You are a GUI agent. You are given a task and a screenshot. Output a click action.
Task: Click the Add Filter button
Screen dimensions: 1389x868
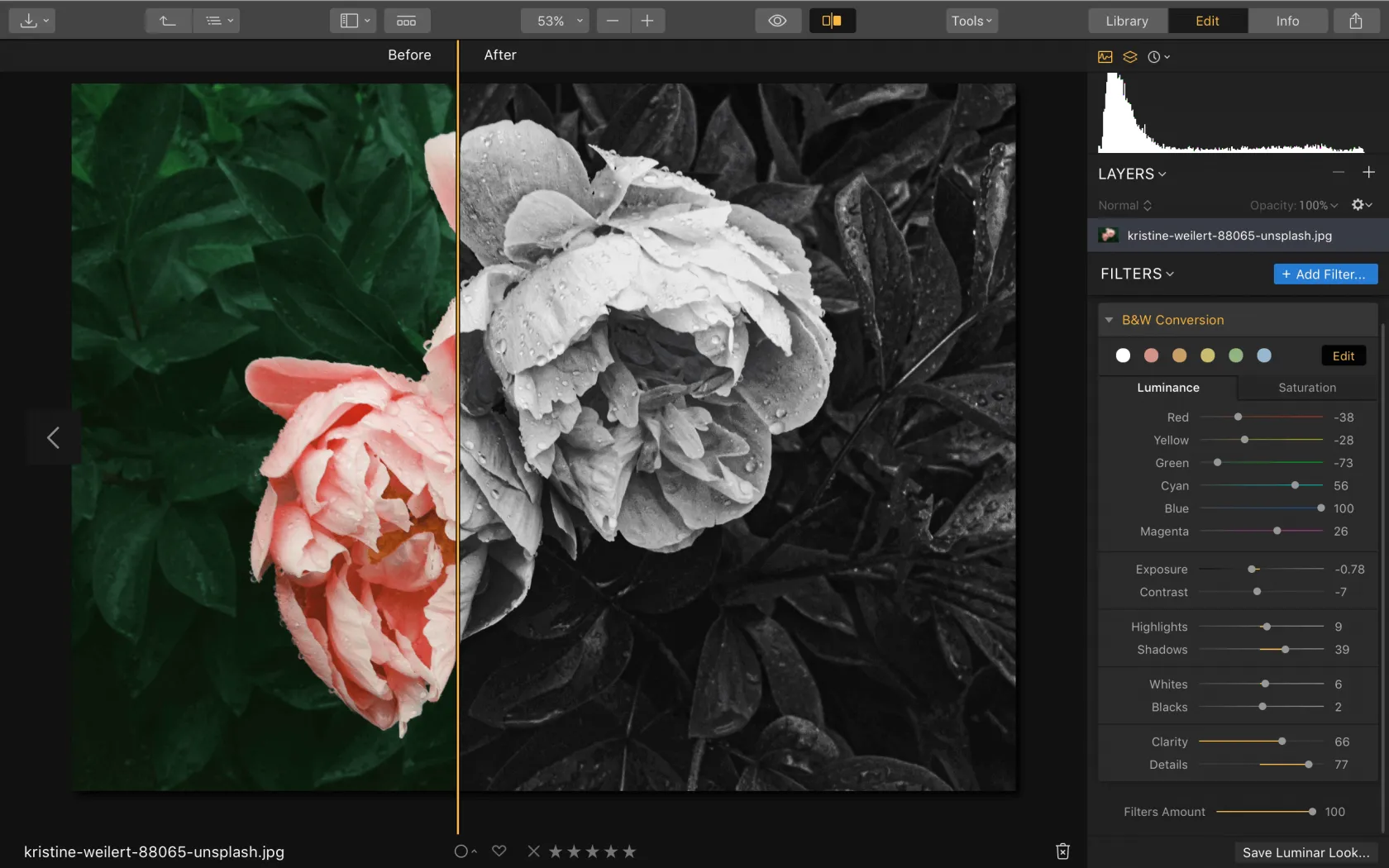pos(1325,274)
